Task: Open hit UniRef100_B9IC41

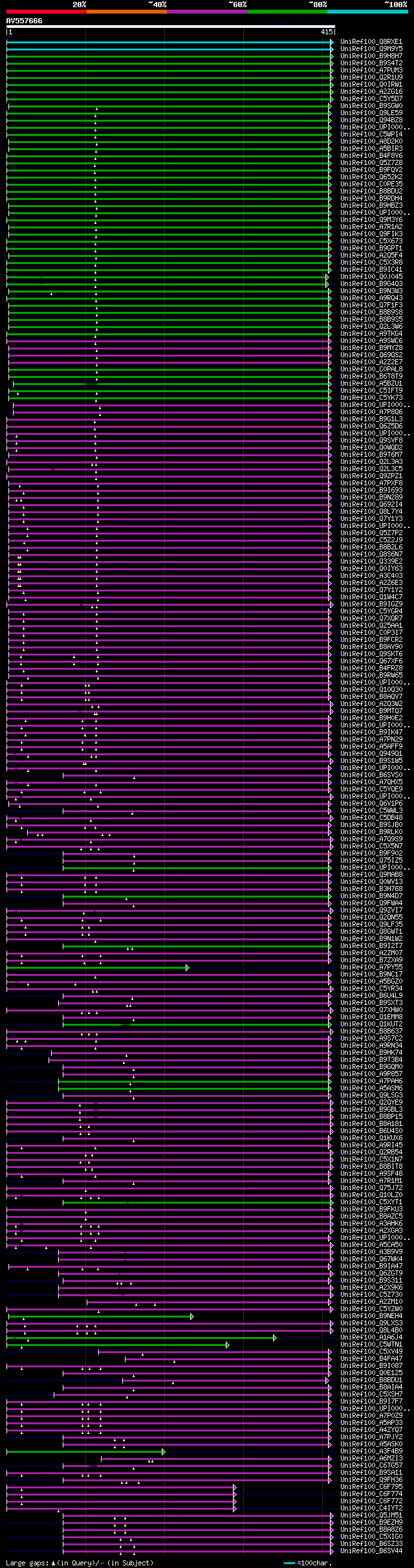Action: tap(371, 269)
